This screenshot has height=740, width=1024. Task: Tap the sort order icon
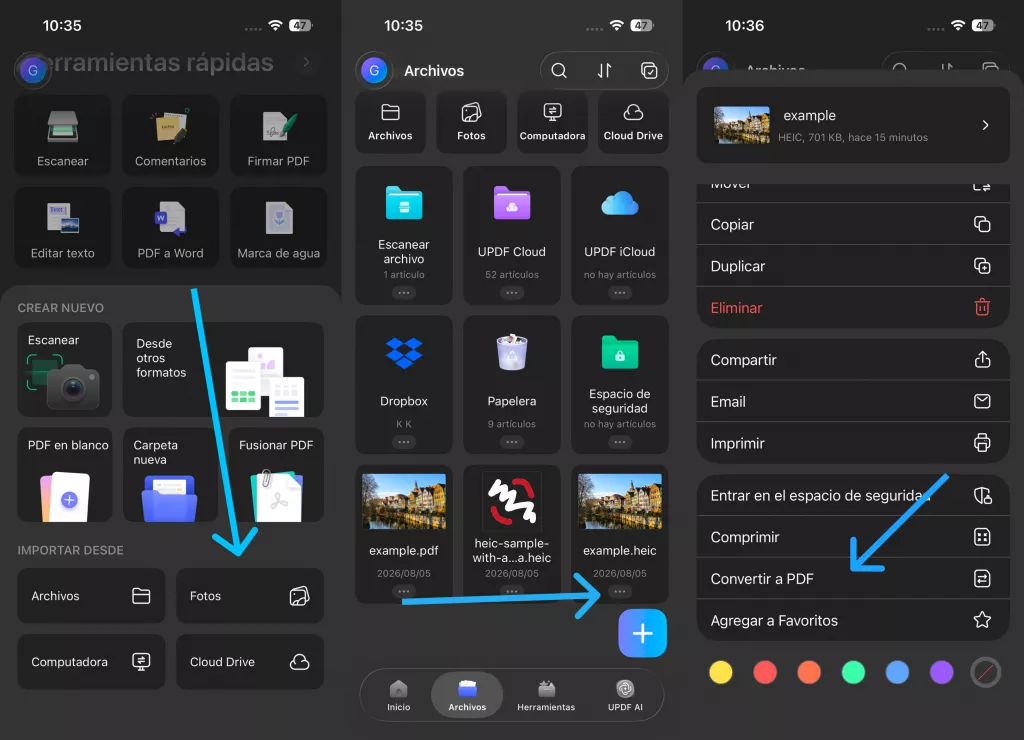point(605,71)
